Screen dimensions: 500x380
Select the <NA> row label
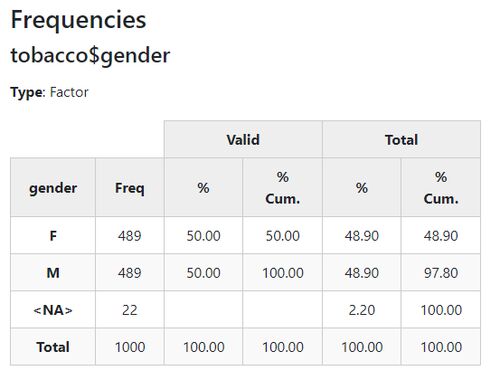pyautogui.click(x=53, y=310)
